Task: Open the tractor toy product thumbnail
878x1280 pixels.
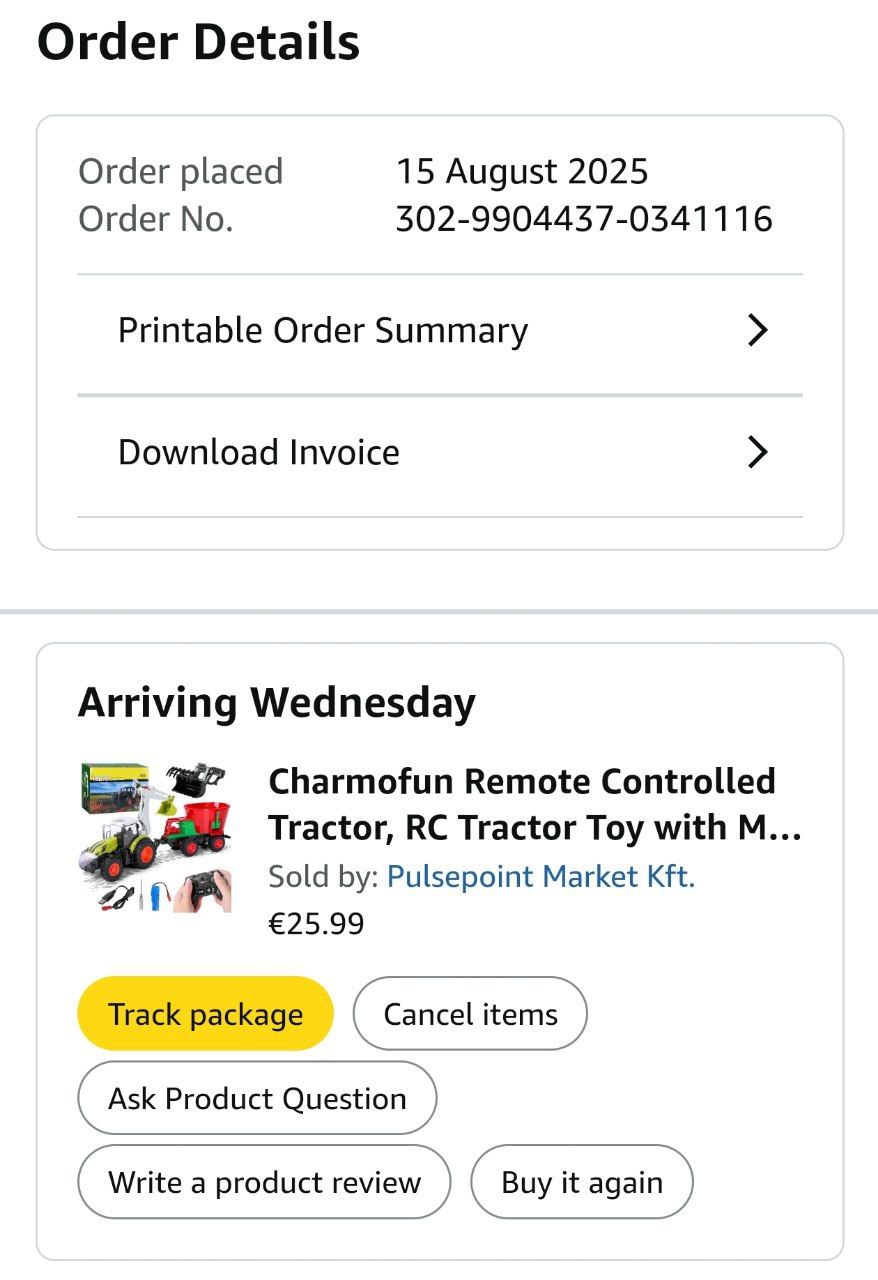Action: tap(155, 838)
